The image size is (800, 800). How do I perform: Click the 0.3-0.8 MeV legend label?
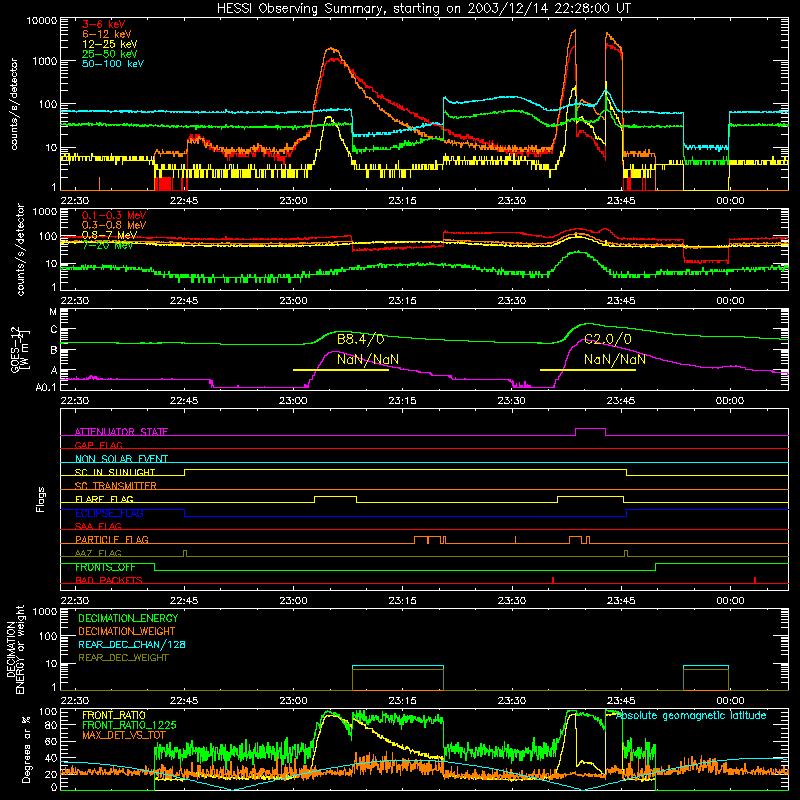114,225
